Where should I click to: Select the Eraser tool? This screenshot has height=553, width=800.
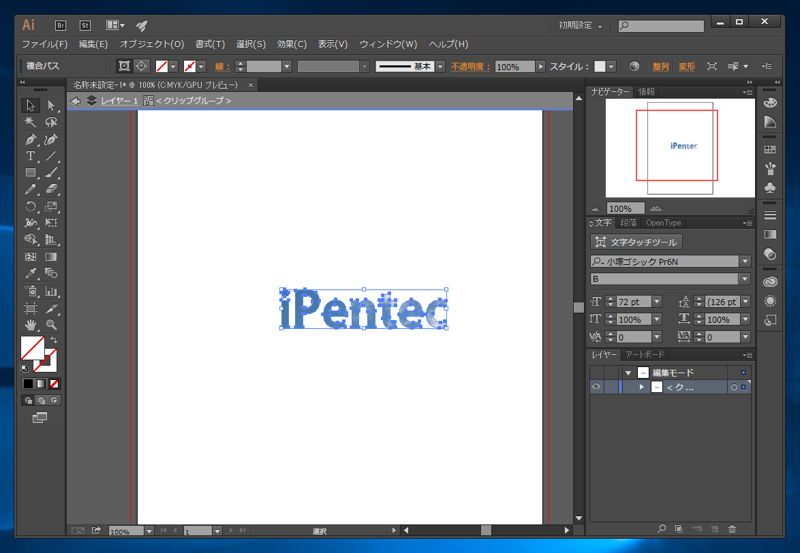pyautogui.click(x=51, y=189)
